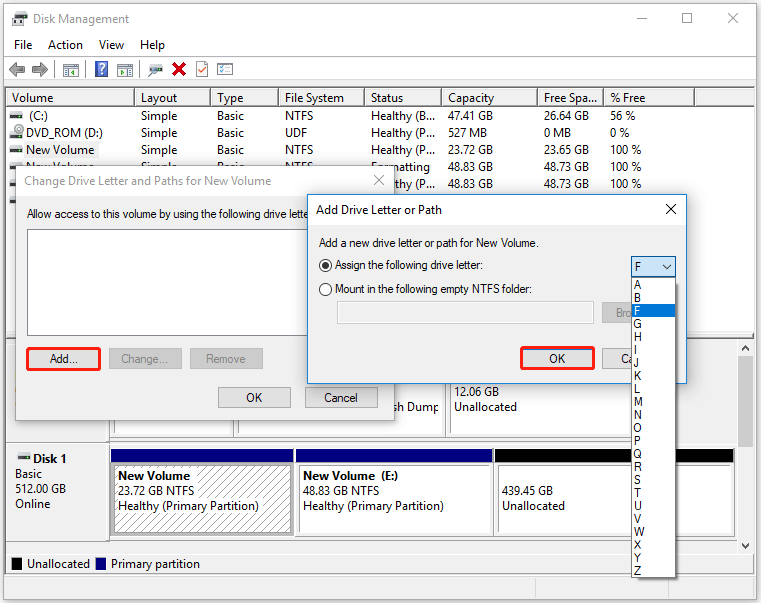The image size is (761, 603).
Task: Click the Forward arrow toolbar icon
Action: 40,69
